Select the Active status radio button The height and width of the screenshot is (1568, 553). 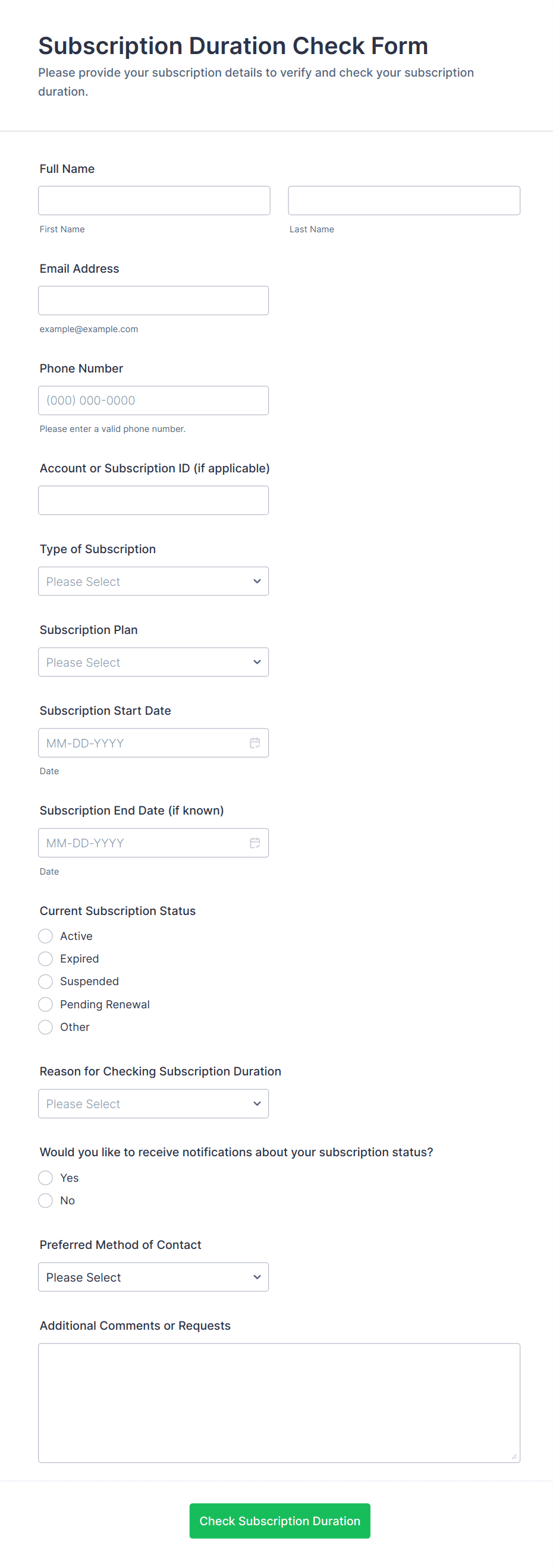(46, 936)
